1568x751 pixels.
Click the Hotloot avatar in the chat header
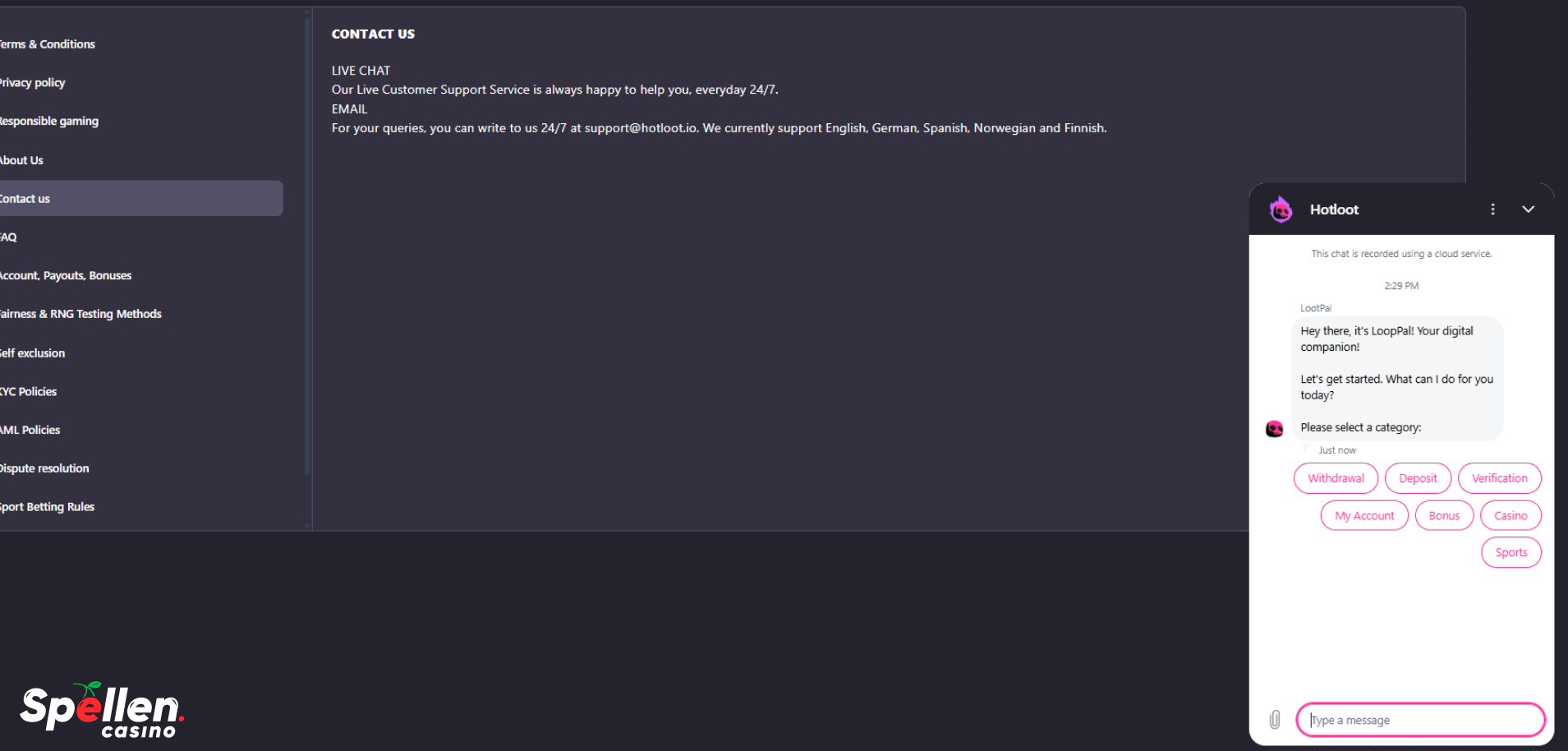tap(1281, 210)
